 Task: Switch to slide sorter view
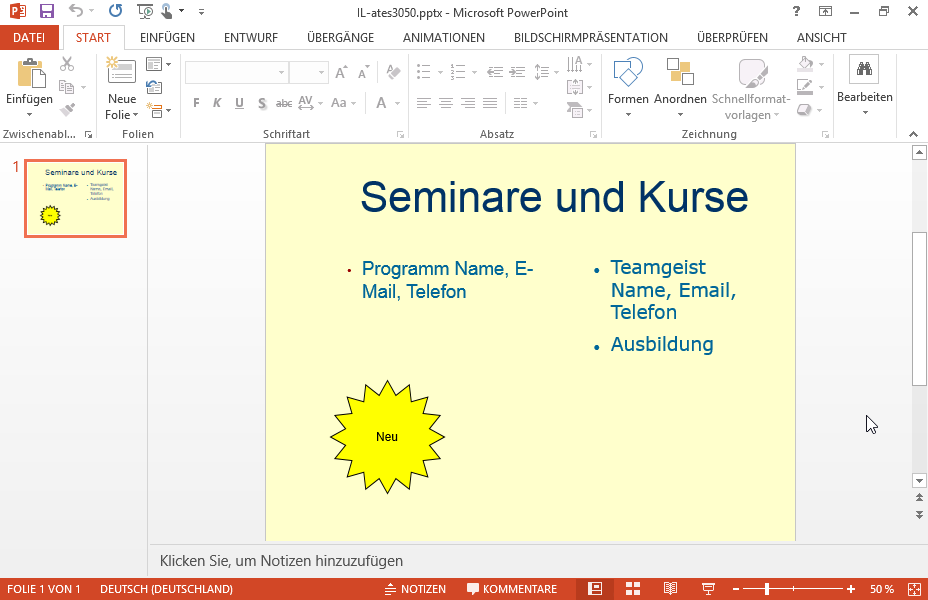coord(633,589)
